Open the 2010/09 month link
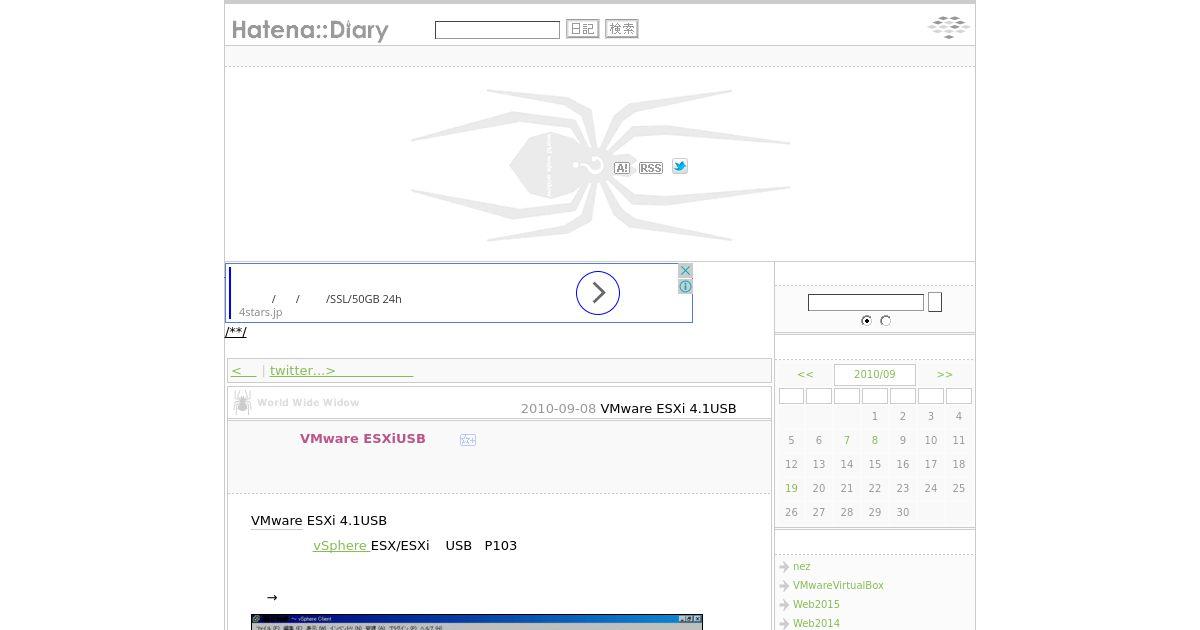 tap(874, 374)
